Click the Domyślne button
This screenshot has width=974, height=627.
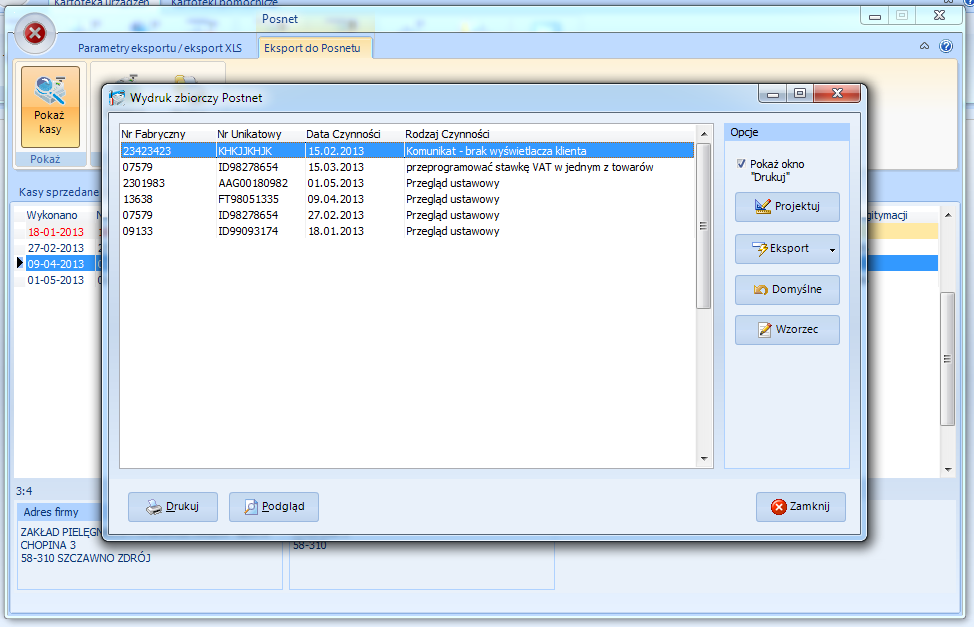tap(787, 290)
